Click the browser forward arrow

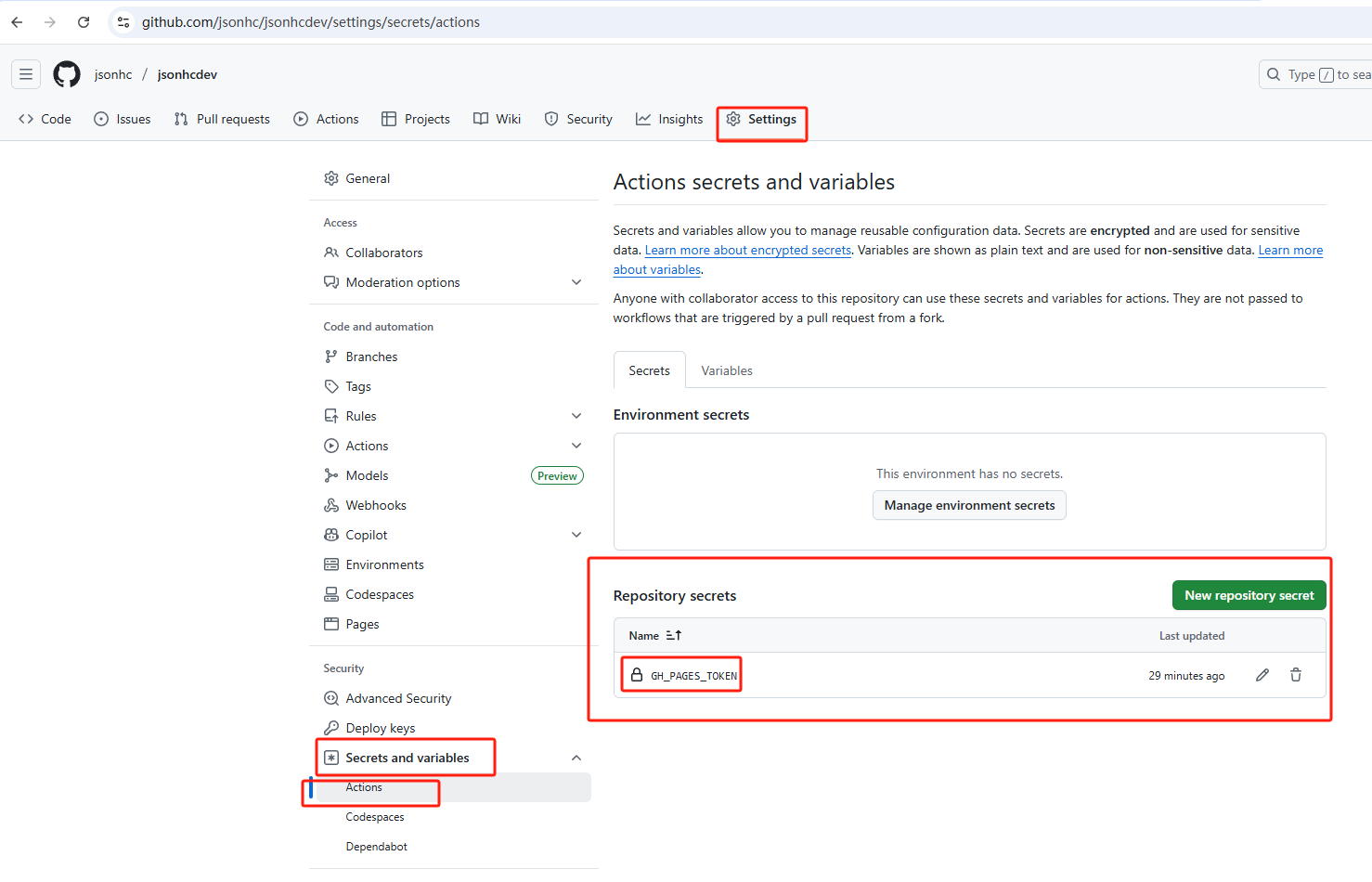[50, 22]
